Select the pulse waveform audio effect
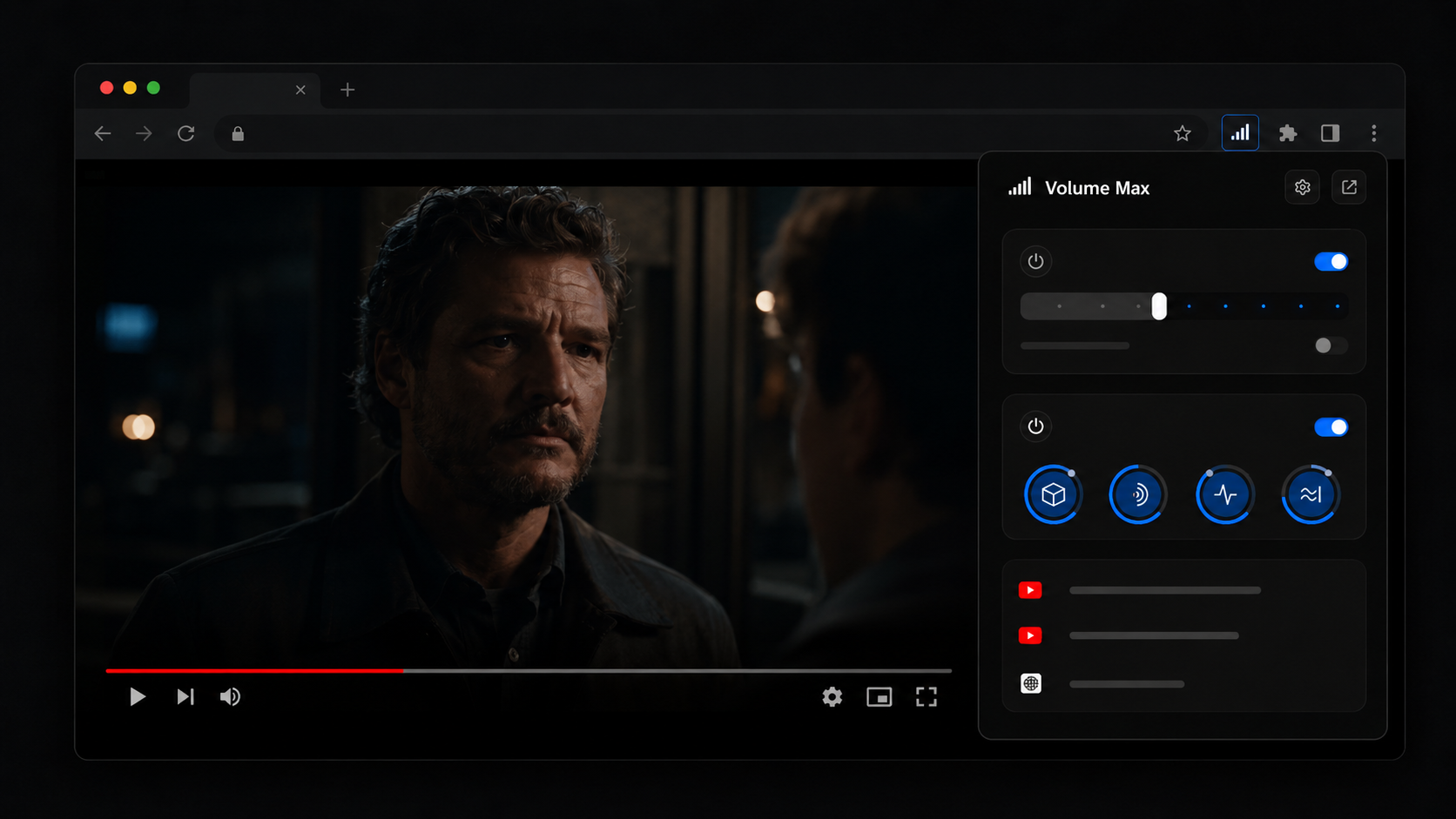This screenshot has height=819, width=1456. (x=1225, y=494)
